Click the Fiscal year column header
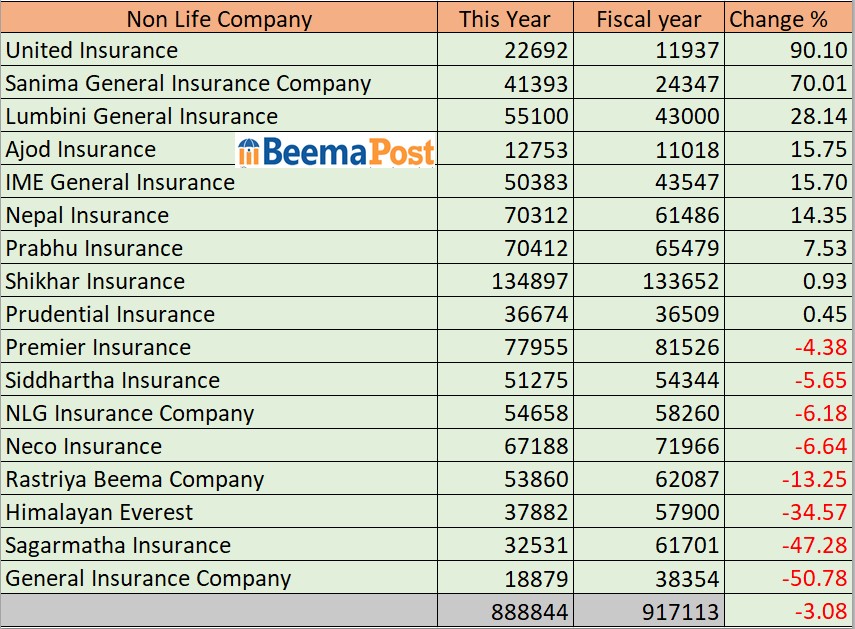 tap(649, 18)
